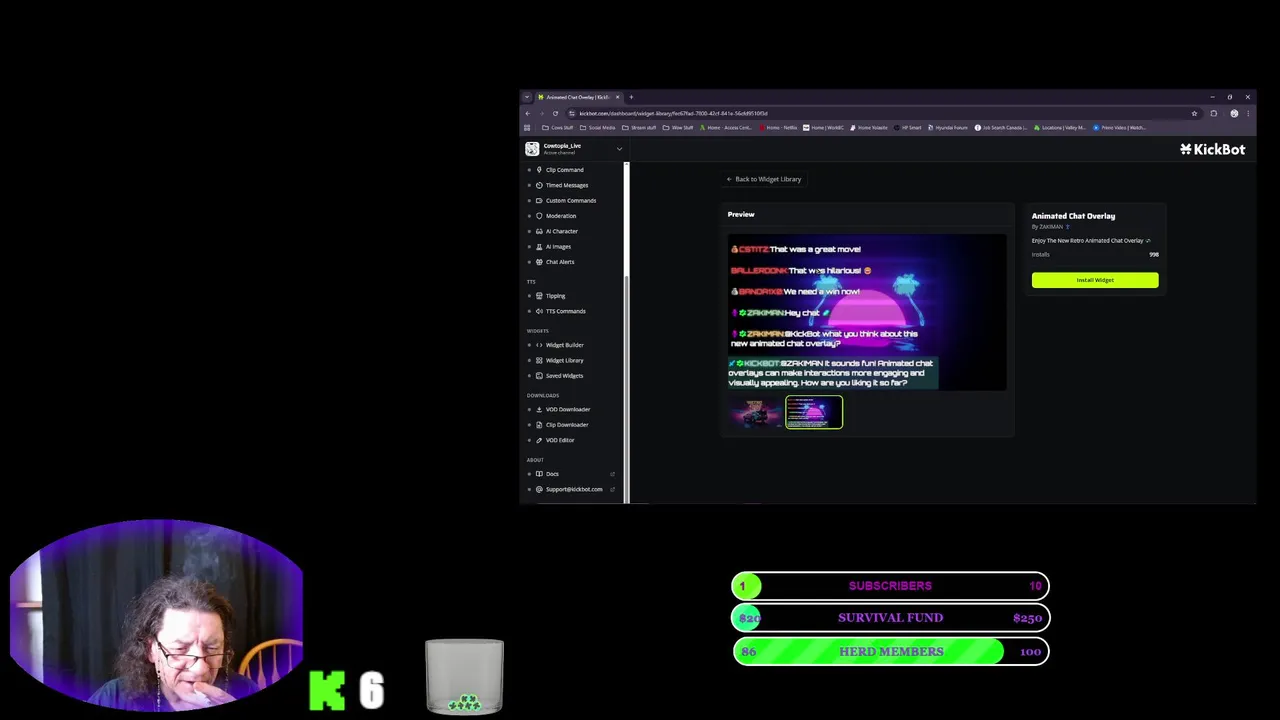Click the Cowtopia_Live channel avatar
The height and width of the screenshot is (720, 1280).
click(x=532, y=149)
